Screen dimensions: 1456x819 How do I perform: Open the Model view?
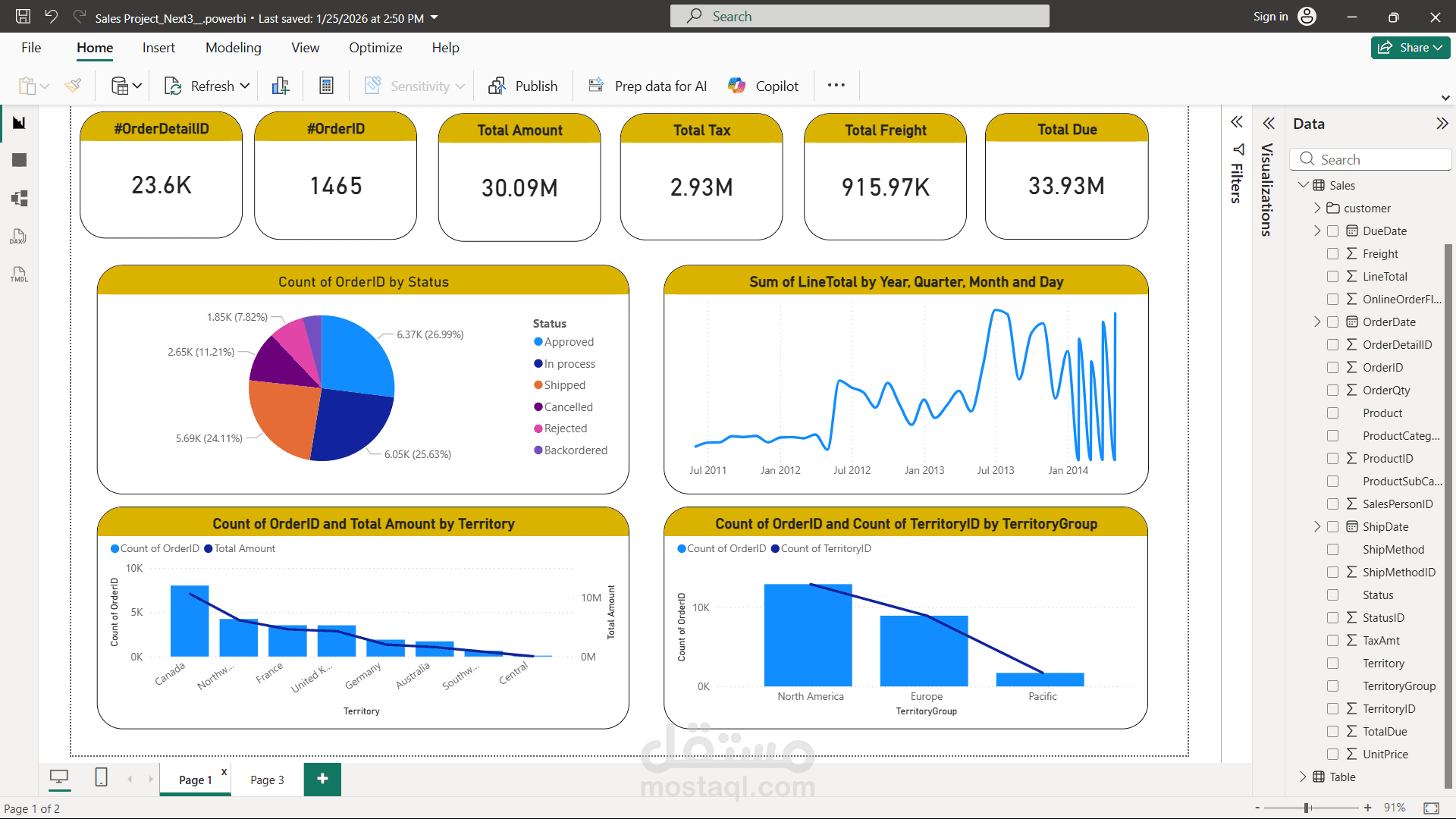[x=20, y=198]
